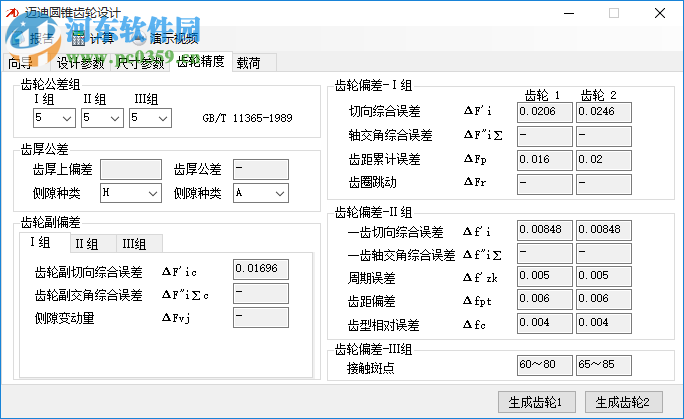Click 切向综合误差 gear 1 field 0.0206

544,112
